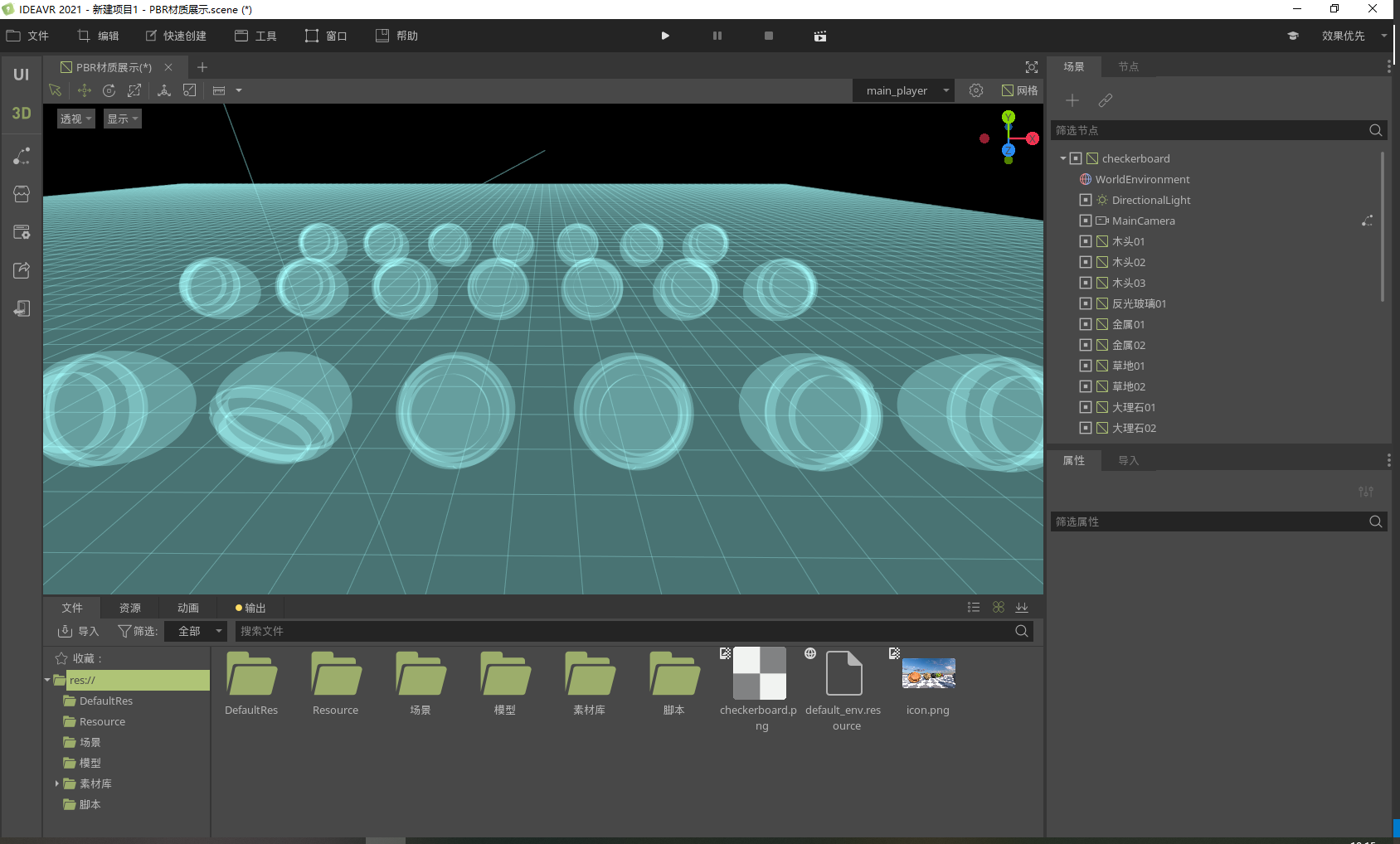Toggle visibility of MainCamera node

1086,221
